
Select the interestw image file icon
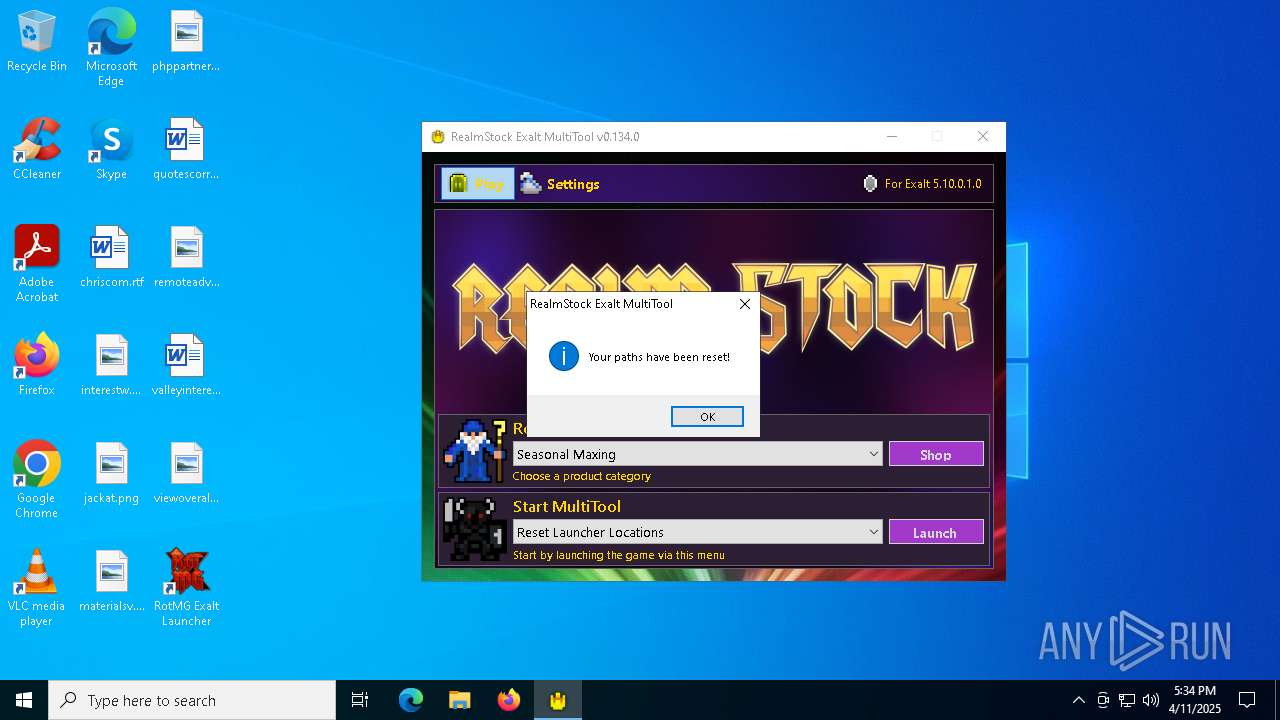click(111, 365)
